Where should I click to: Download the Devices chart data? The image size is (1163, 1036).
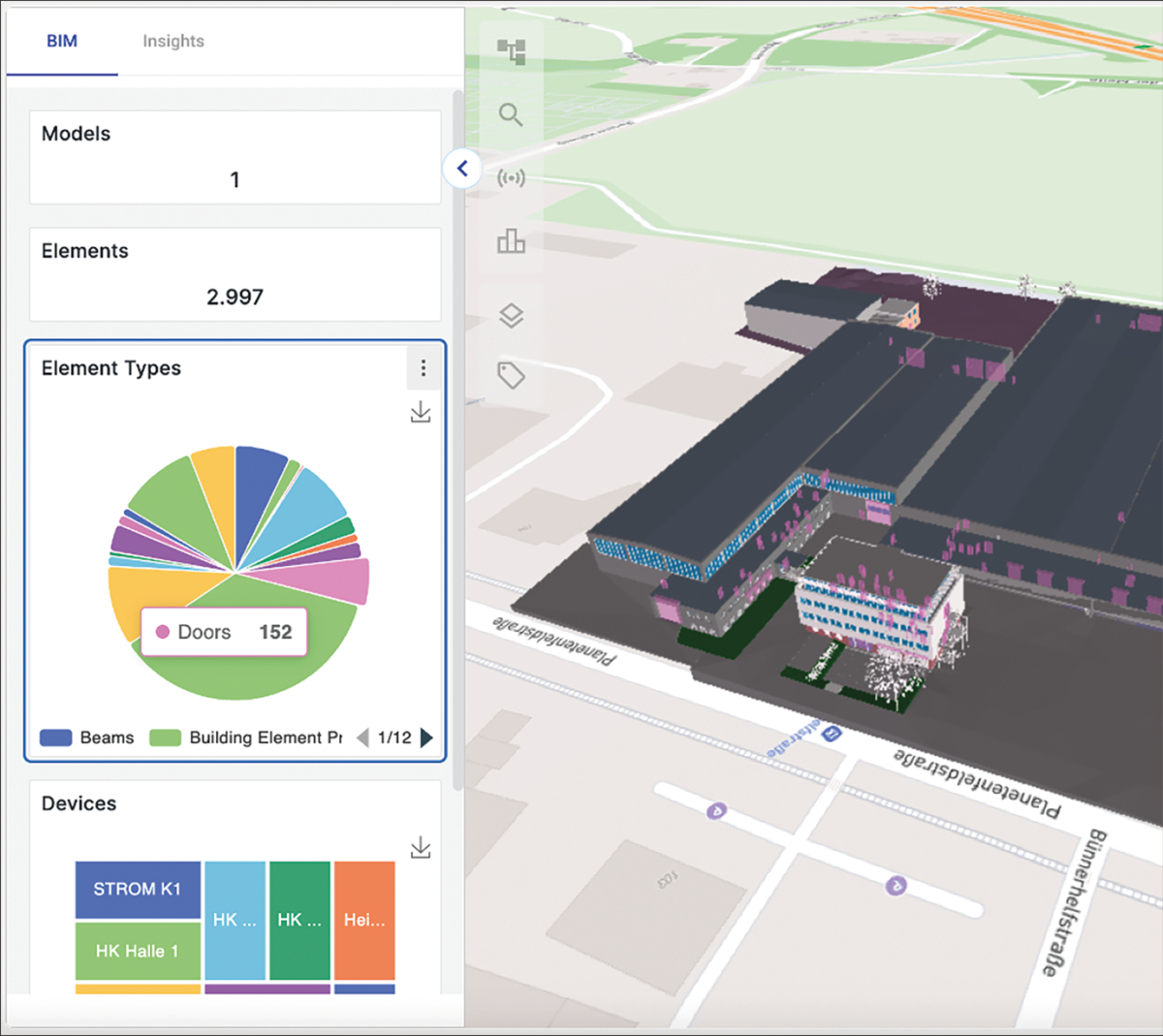coord(422,845)
